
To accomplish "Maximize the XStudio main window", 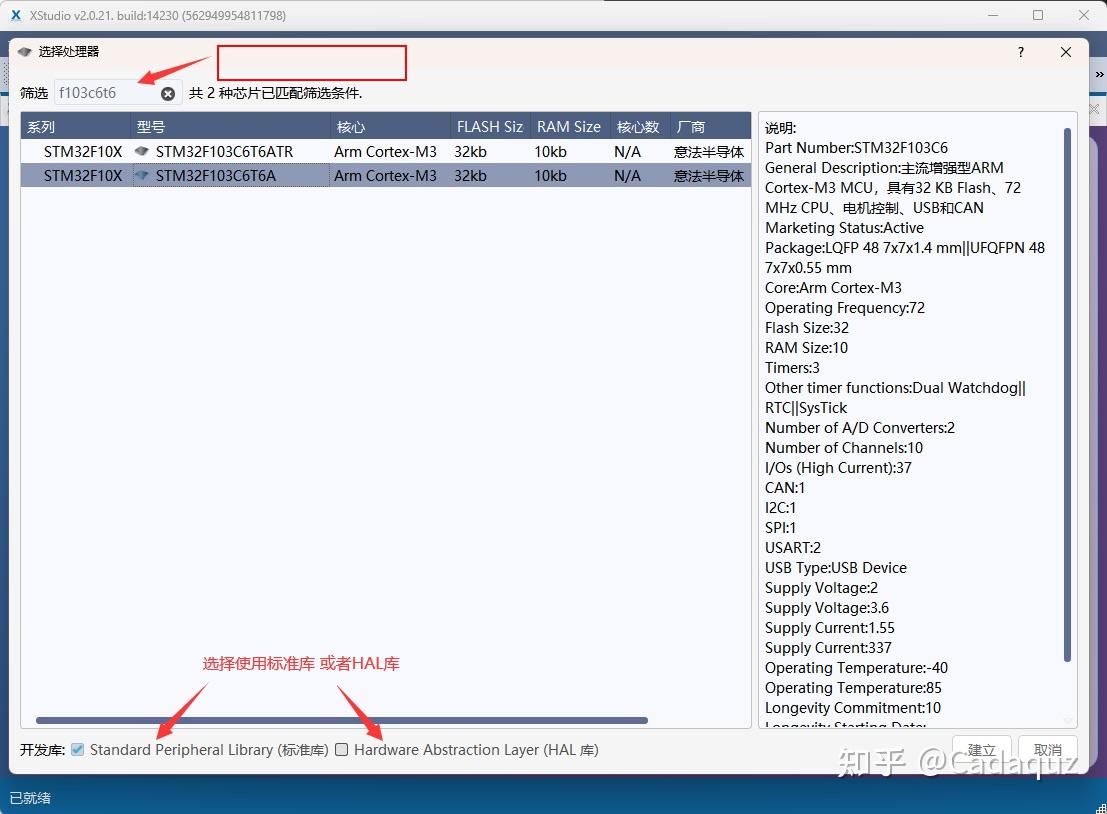I will [x=1038, y=15].
